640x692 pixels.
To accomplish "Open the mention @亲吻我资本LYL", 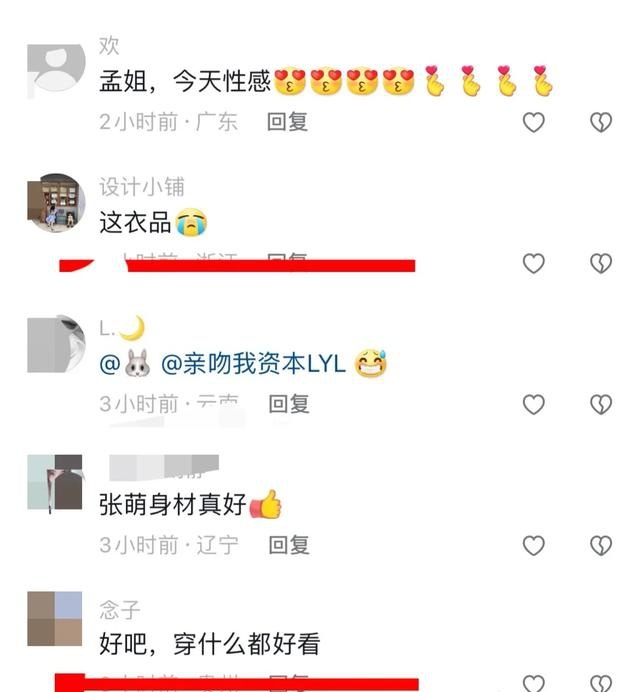I will 253,364.
